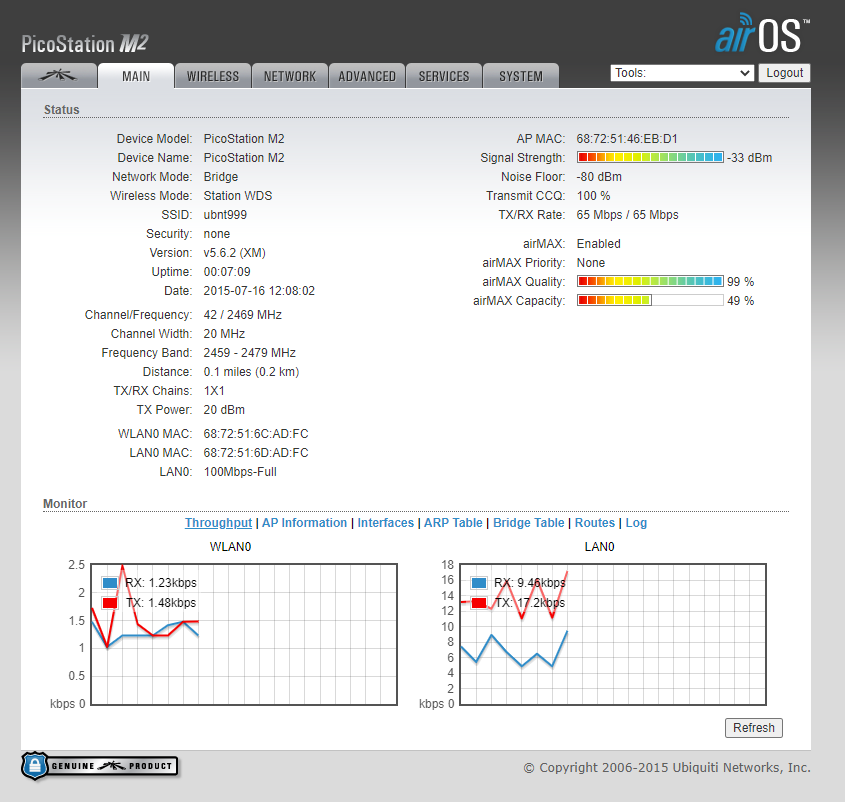The width and height of the screenshot is (845, 802).
Task: Click the LAN0 throughput graph
Action: point(613,634)
